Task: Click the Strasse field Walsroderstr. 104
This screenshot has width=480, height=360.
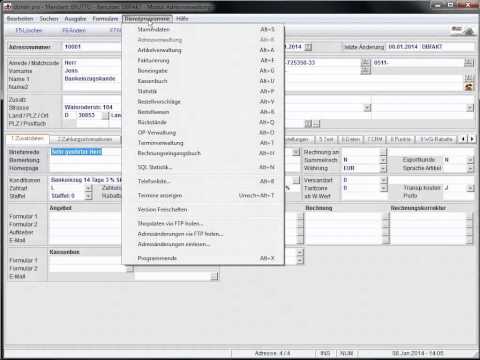Action: click(92, 107)
